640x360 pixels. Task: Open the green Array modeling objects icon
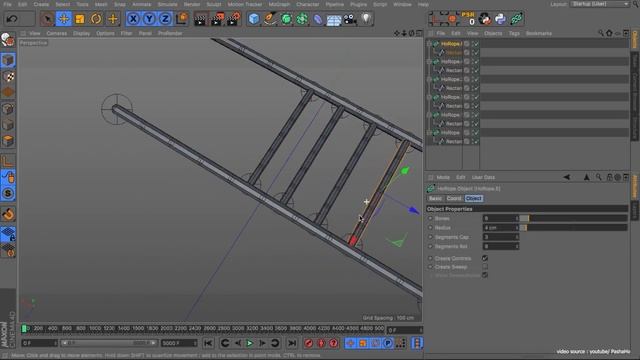302,19
